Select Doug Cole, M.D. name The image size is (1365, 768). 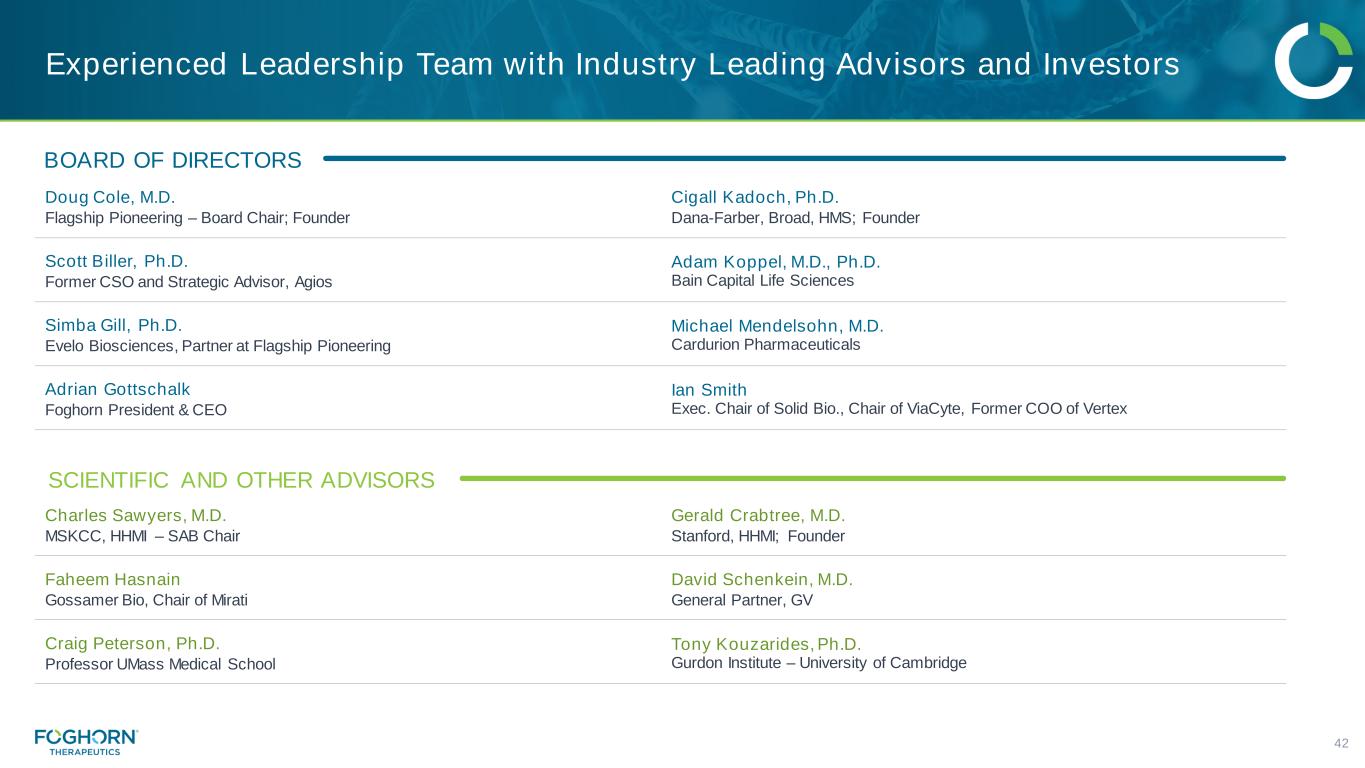pyautogui.click(x=110, y=197)
